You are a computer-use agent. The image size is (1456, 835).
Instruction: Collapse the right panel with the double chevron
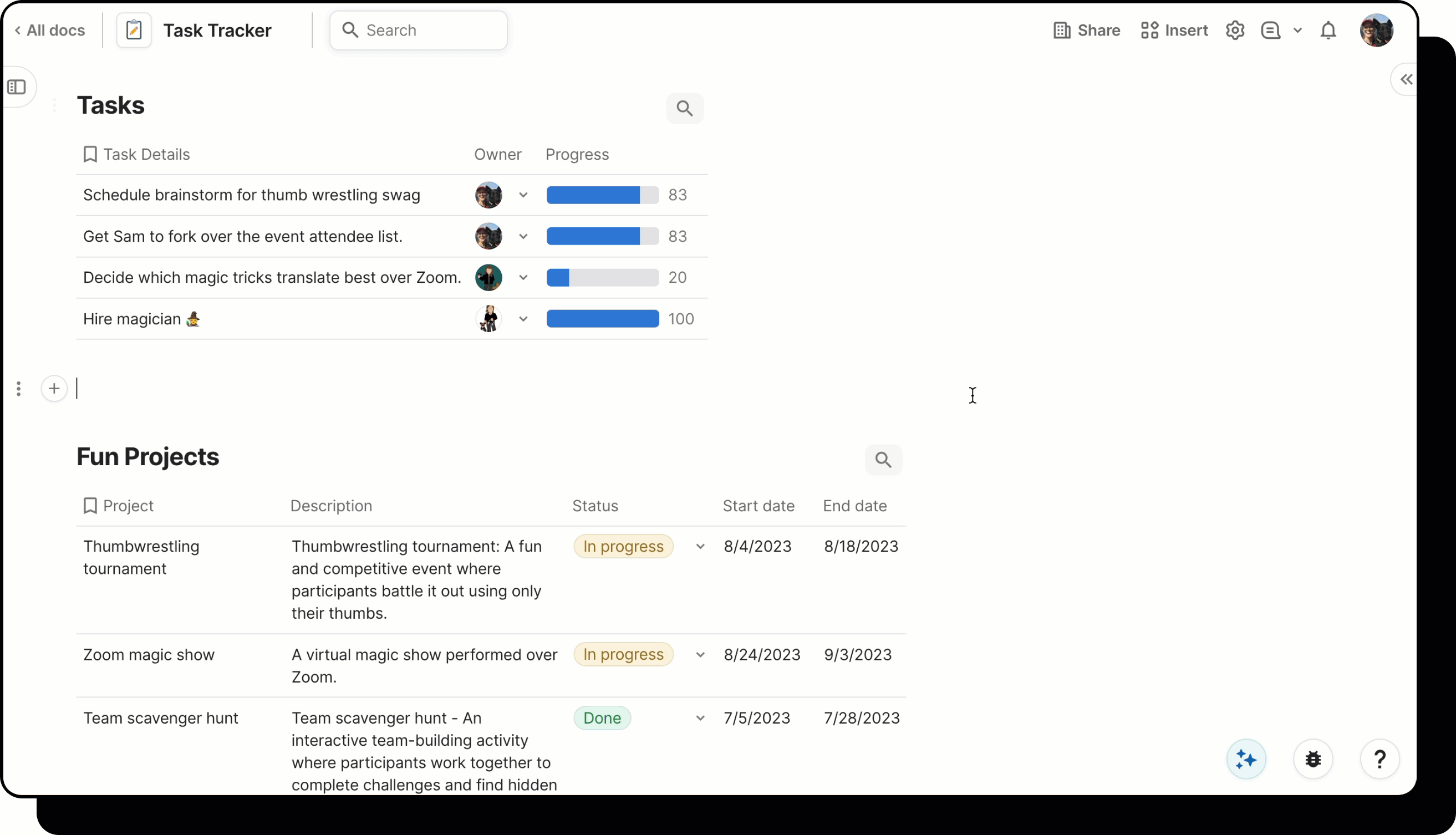click(x=1406, y=79)
